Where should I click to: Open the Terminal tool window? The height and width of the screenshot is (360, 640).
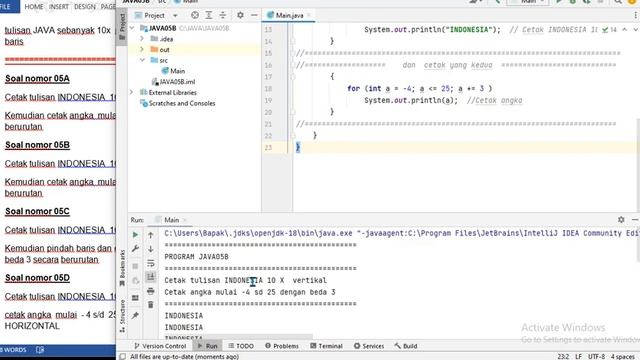coord(326,346)
